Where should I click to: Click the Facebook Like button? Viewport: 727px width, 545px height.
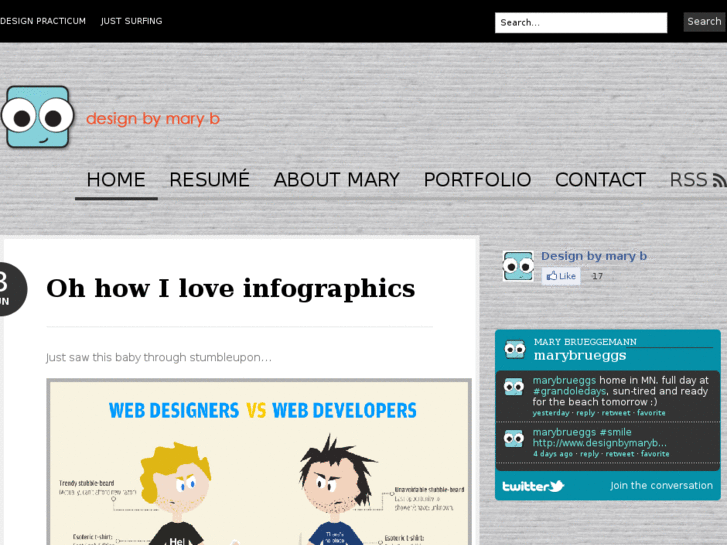click(x=561, y=276)
